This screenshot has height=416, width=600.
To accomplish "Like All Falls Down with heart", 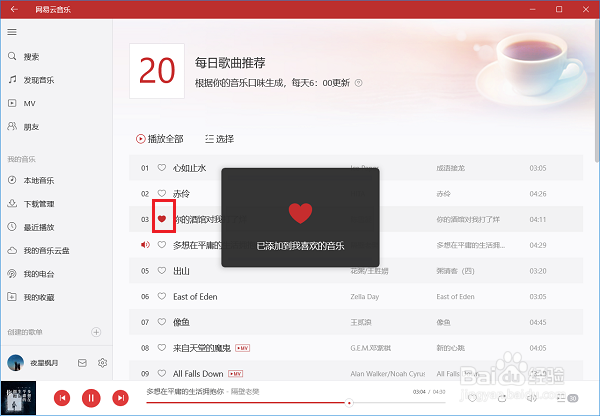I will coord(162,373).
